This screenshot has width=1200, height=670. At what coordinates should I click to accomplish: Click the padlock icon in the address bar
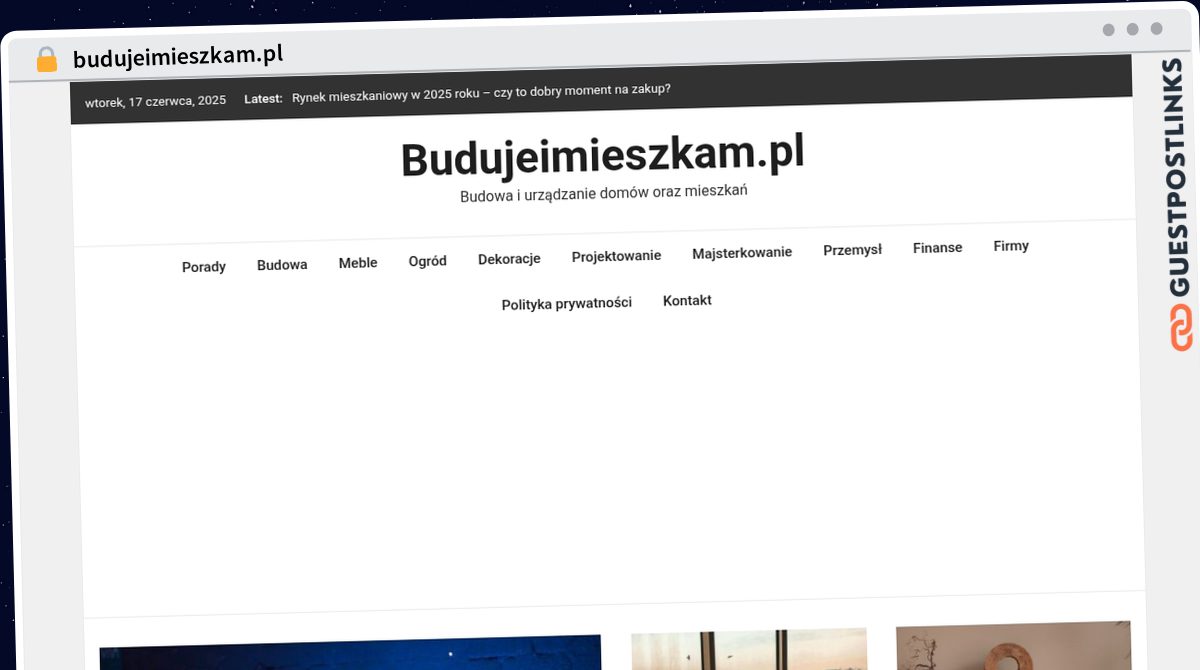tap(46, 57)
